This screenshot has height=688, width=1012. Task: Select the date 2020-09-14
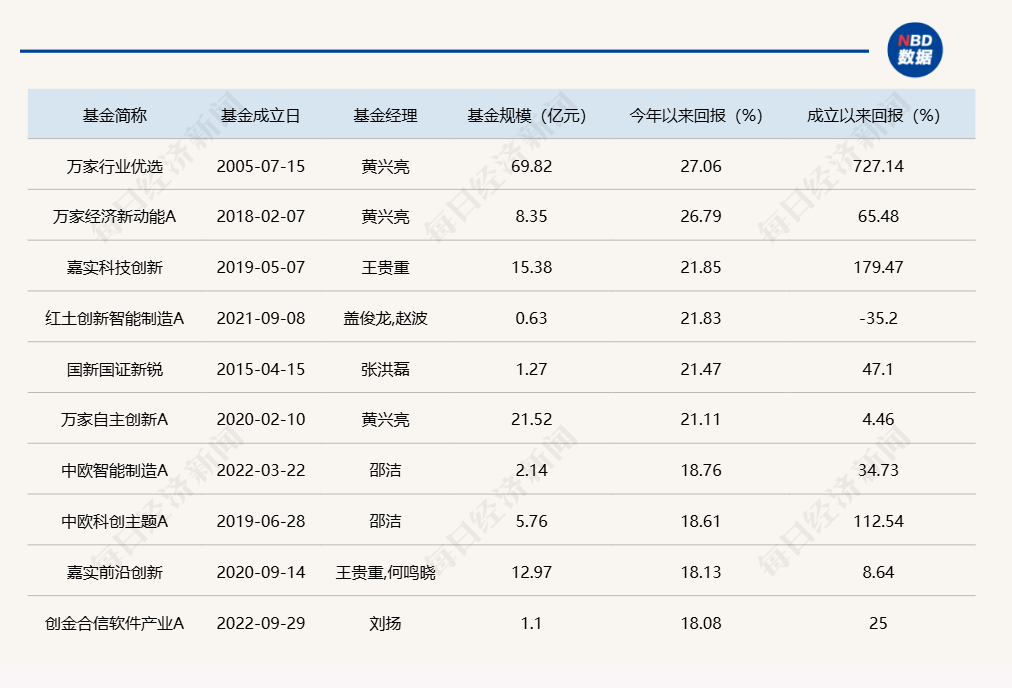[261, 572]
